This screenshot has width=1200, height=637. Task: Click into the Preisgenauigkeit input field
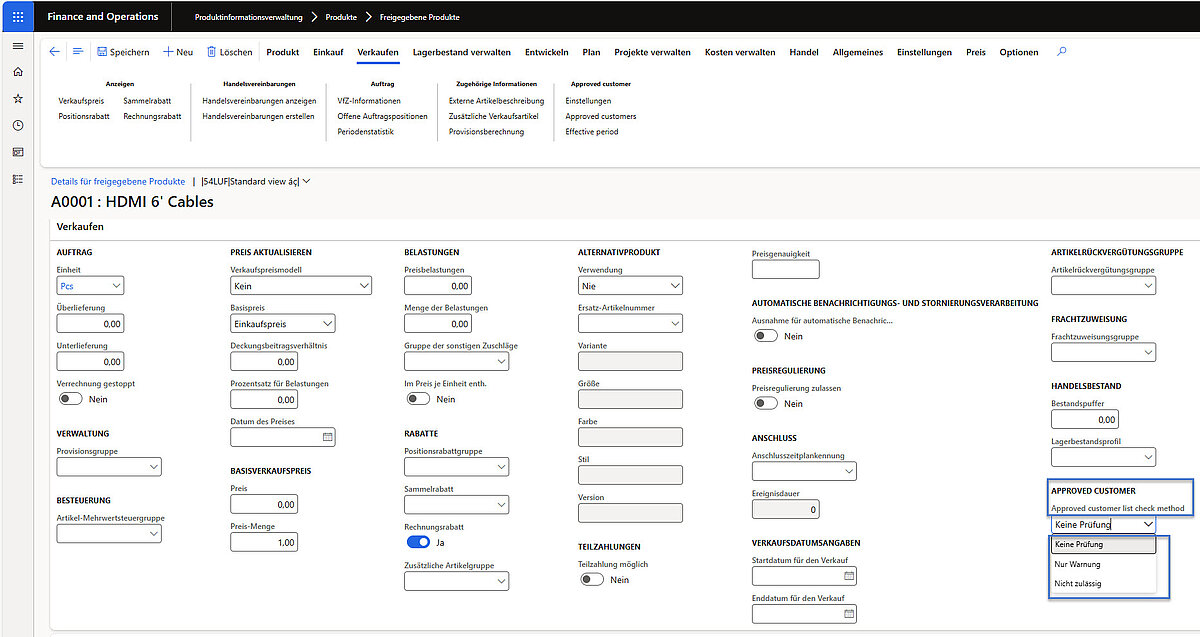785,269
